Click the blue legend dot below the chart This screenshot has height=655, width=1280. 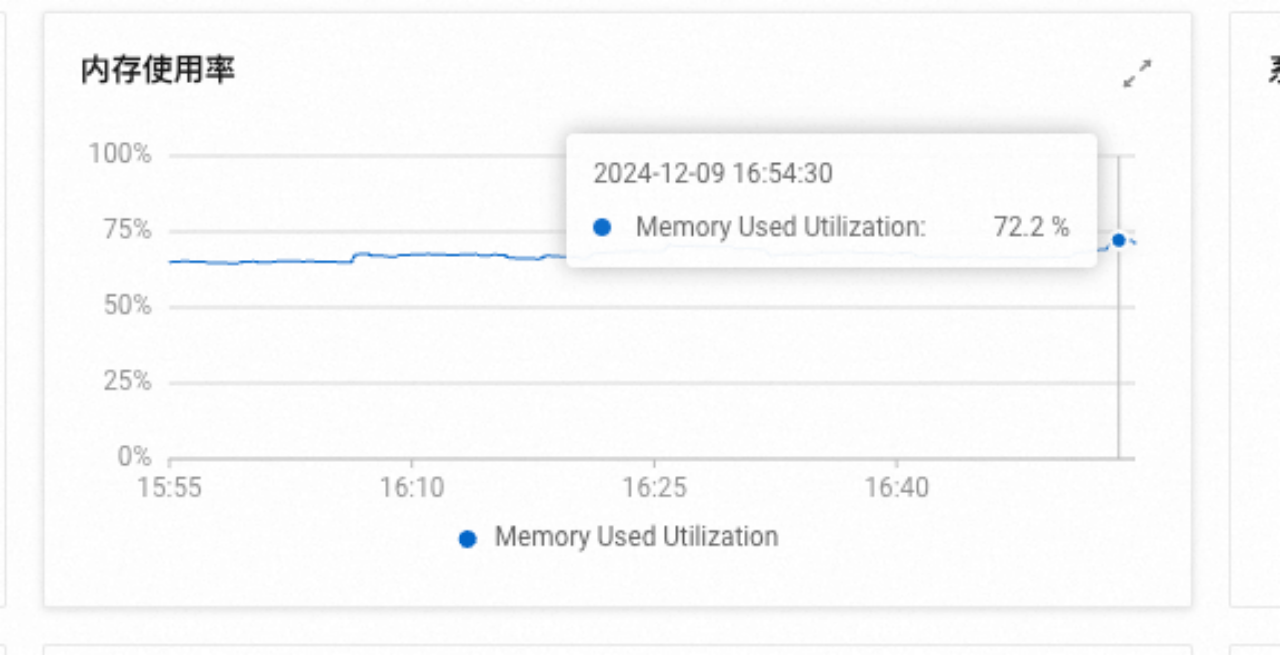click(x=467, y=539)
